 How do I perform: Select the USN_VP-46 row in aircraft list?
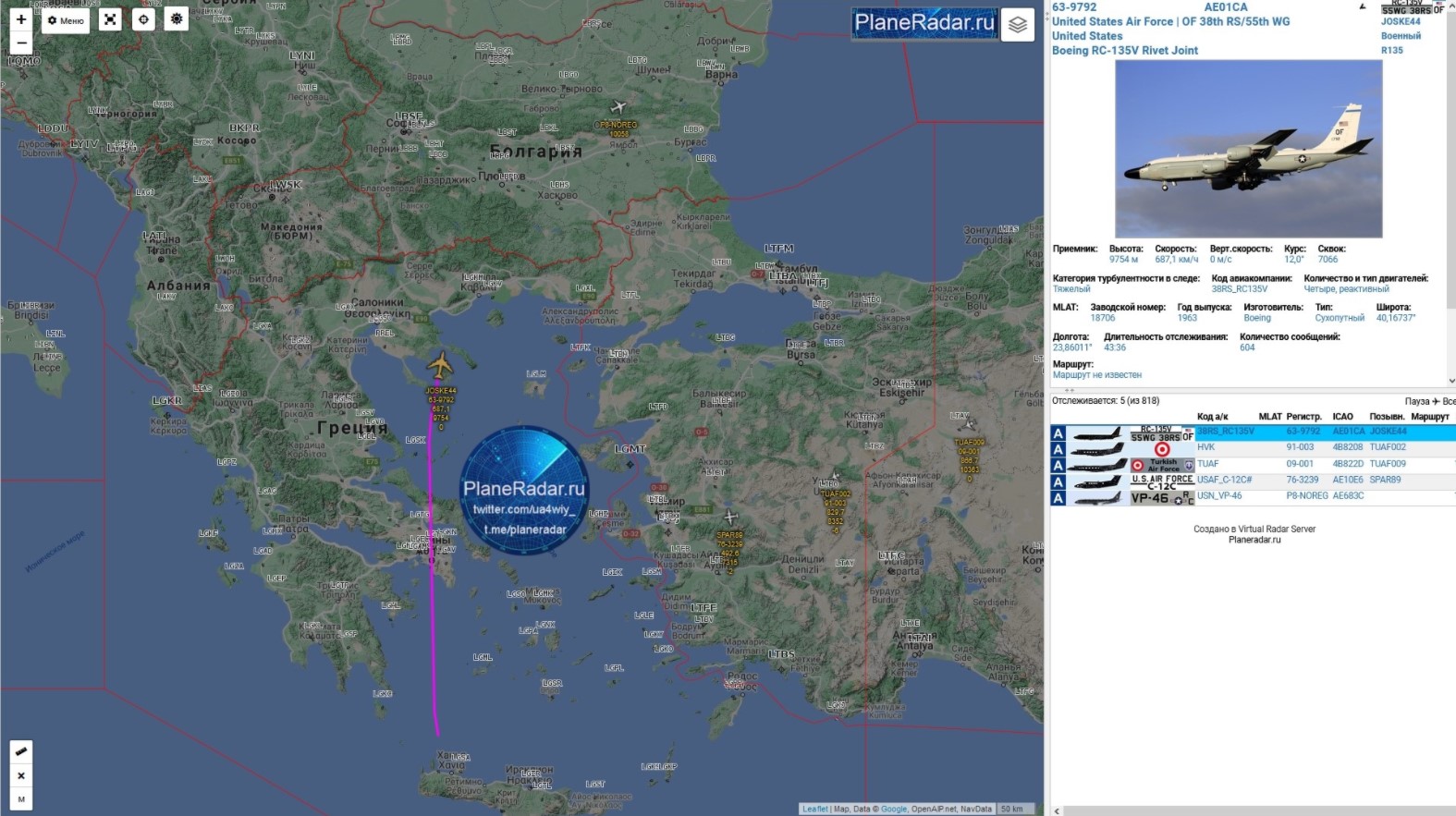point(1253,497)
